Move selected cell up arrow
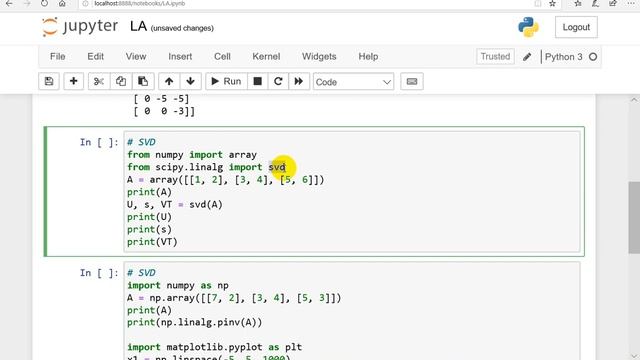 (169, 81)
